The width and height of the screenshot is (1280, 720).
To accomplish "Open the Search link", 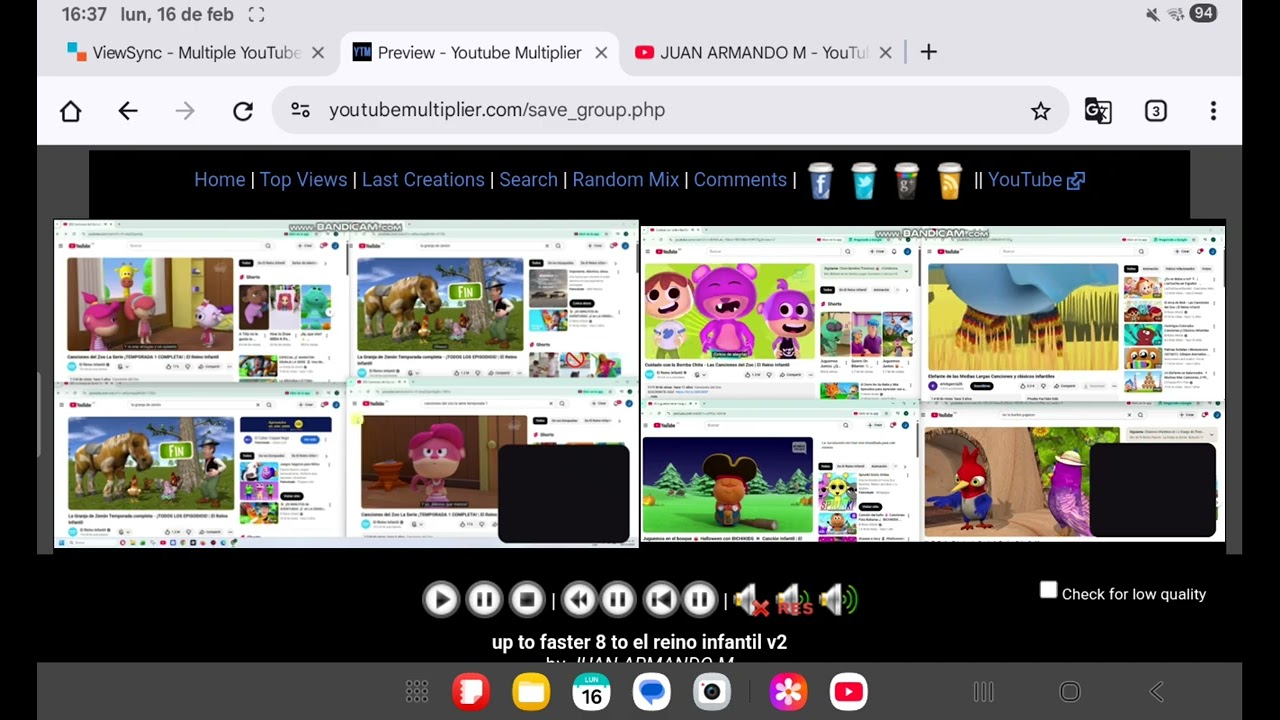I will pos(528,180).
